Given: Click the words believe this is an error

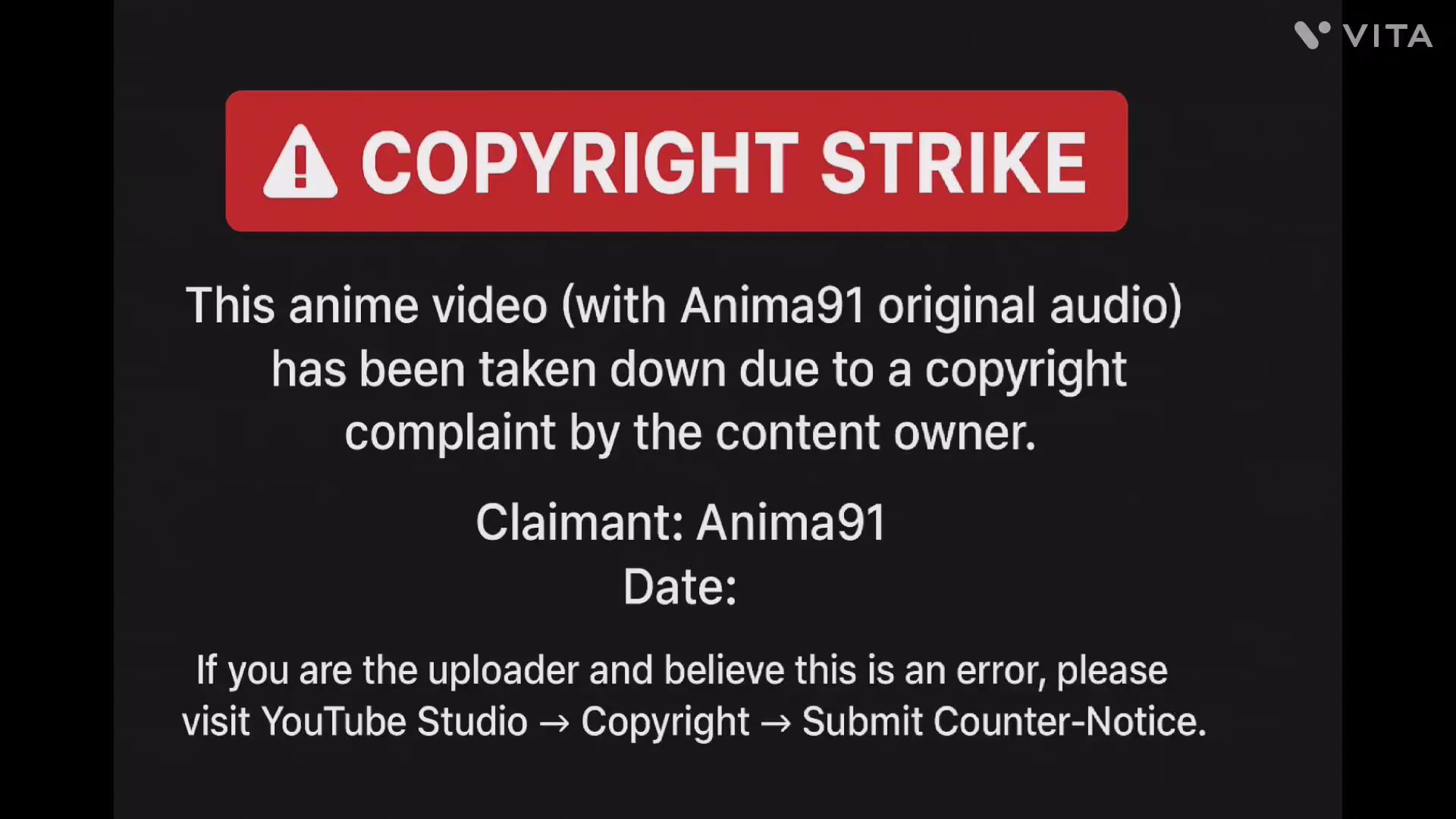Looking at the screenshot, I should click(x=855, y=671).
